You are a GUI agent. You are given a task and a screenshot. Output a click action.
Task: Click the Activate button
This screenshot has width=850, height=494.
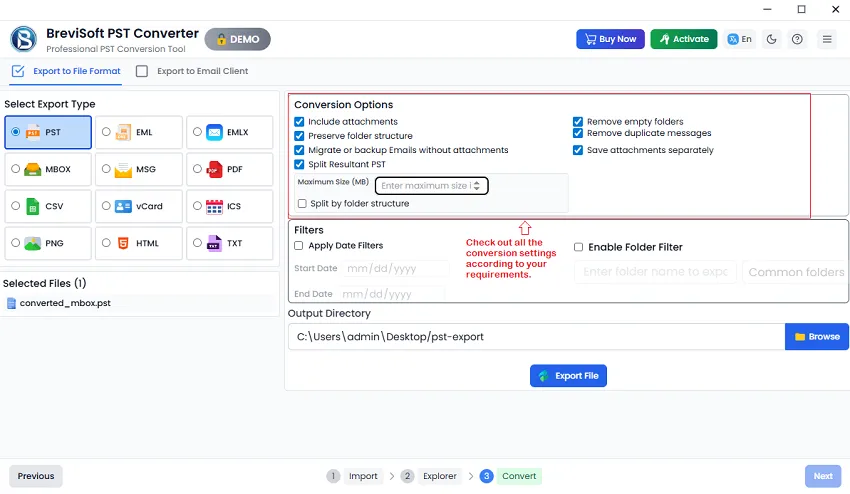(684, 39)
